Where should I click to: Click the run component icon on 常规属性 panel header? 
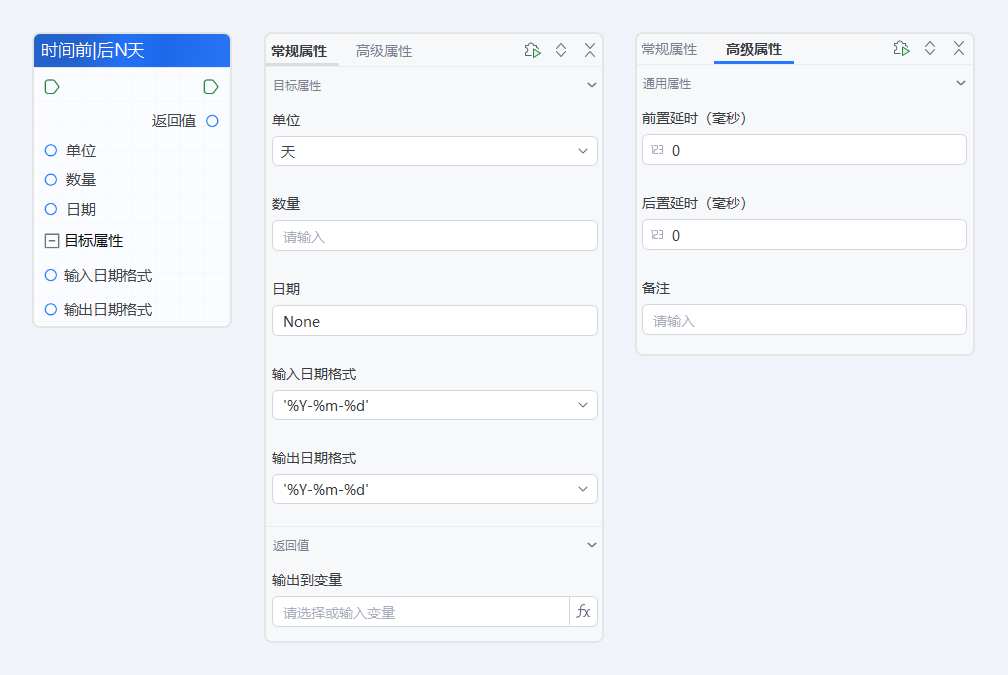532,48
